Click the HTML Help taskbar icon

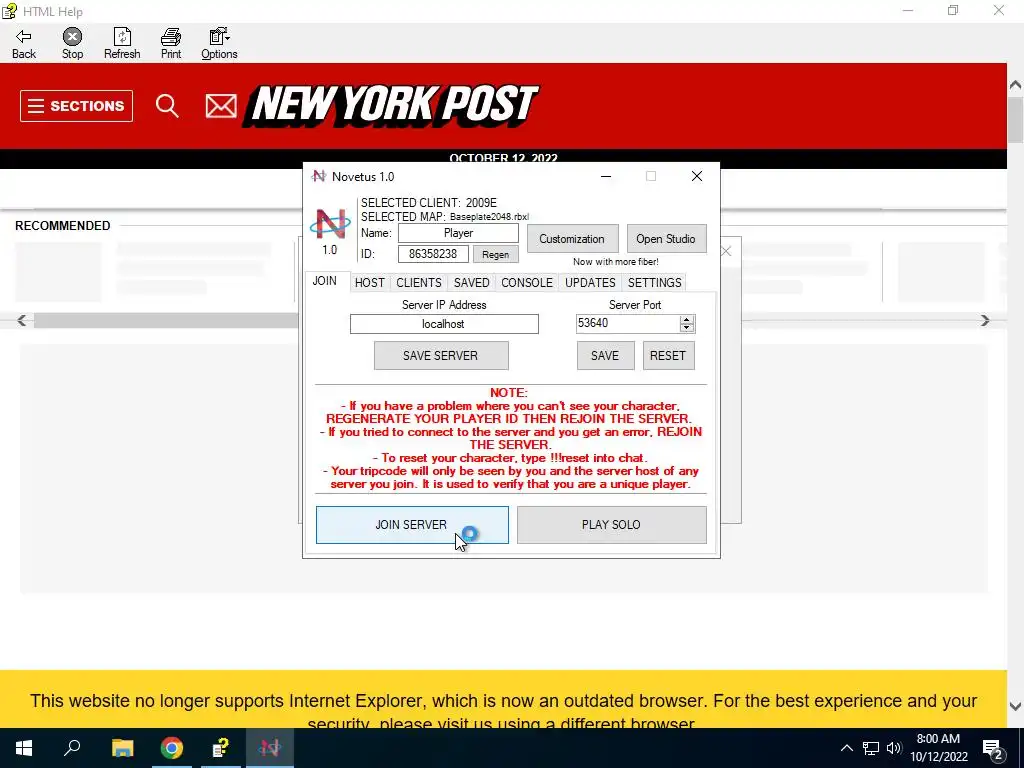pyautogui.click(x=221, y=748)
